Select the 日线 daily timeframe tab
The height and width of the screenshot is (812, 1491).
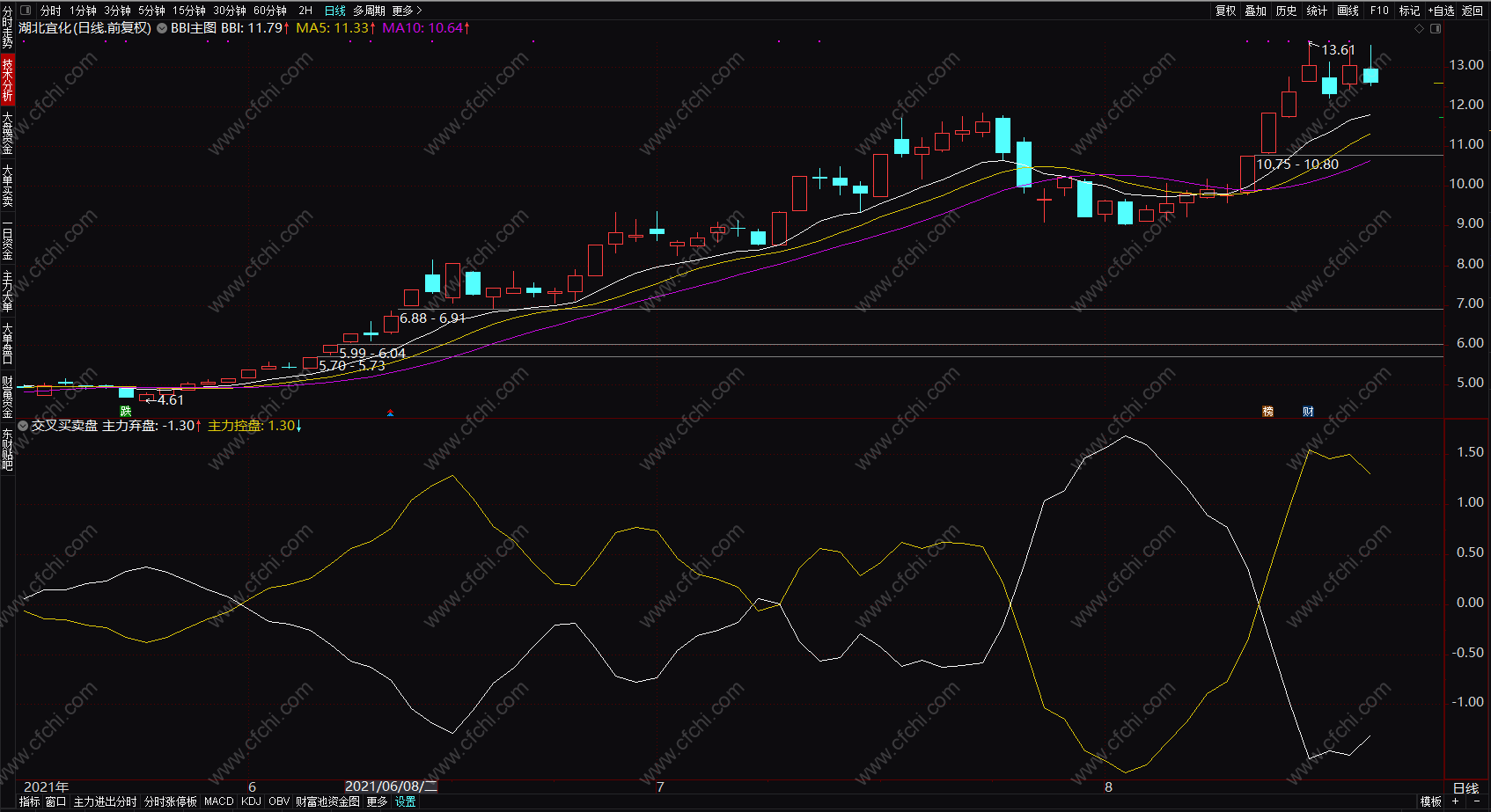coord(335,11)
